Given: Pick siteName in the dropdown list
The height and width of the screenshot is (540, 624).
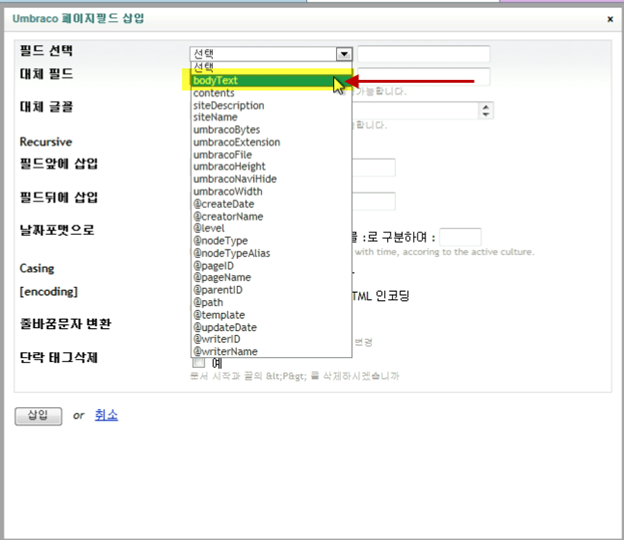Looking at the screenshot, I should [271, 117].
